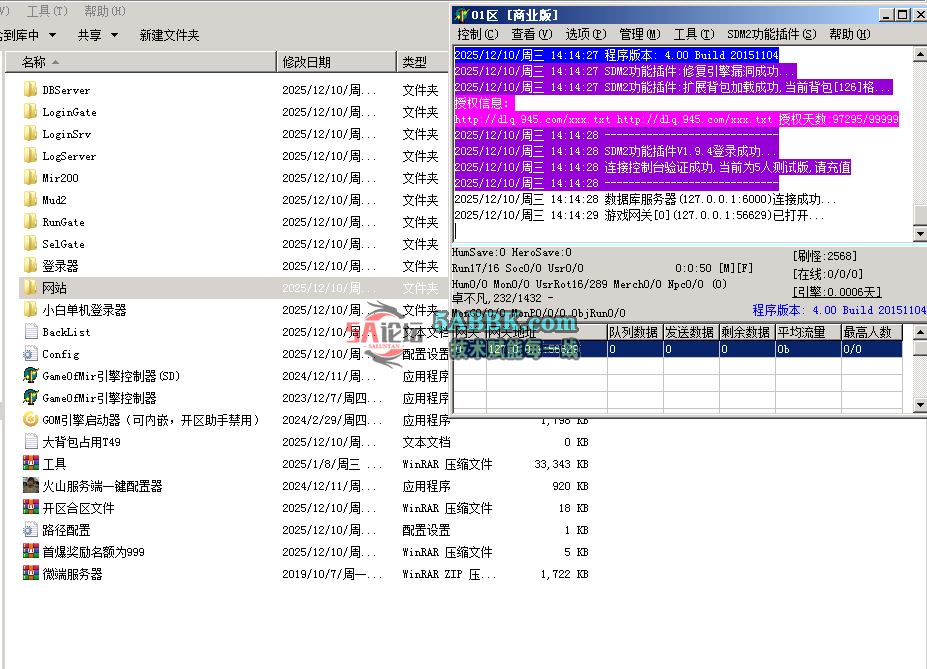Viewport: 927px width, 669px height.
Task: Open the 管理(M) menu in server window
Action: (x=639, y=34)
